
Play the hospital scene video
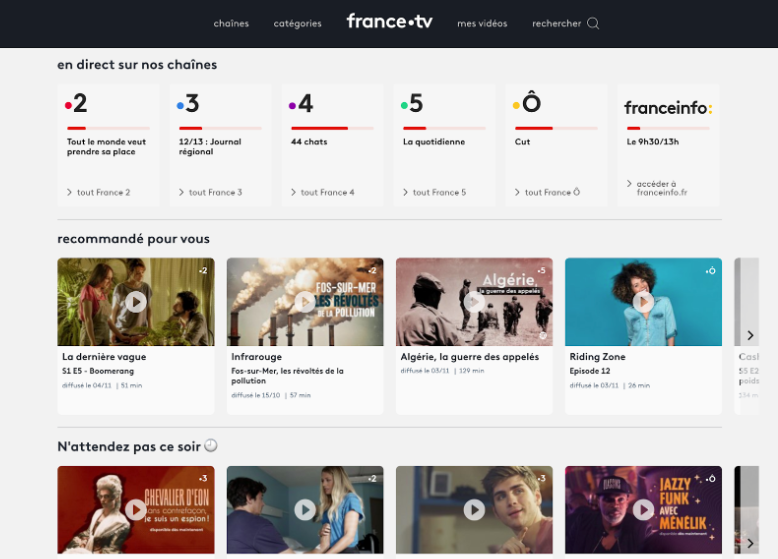305,509
